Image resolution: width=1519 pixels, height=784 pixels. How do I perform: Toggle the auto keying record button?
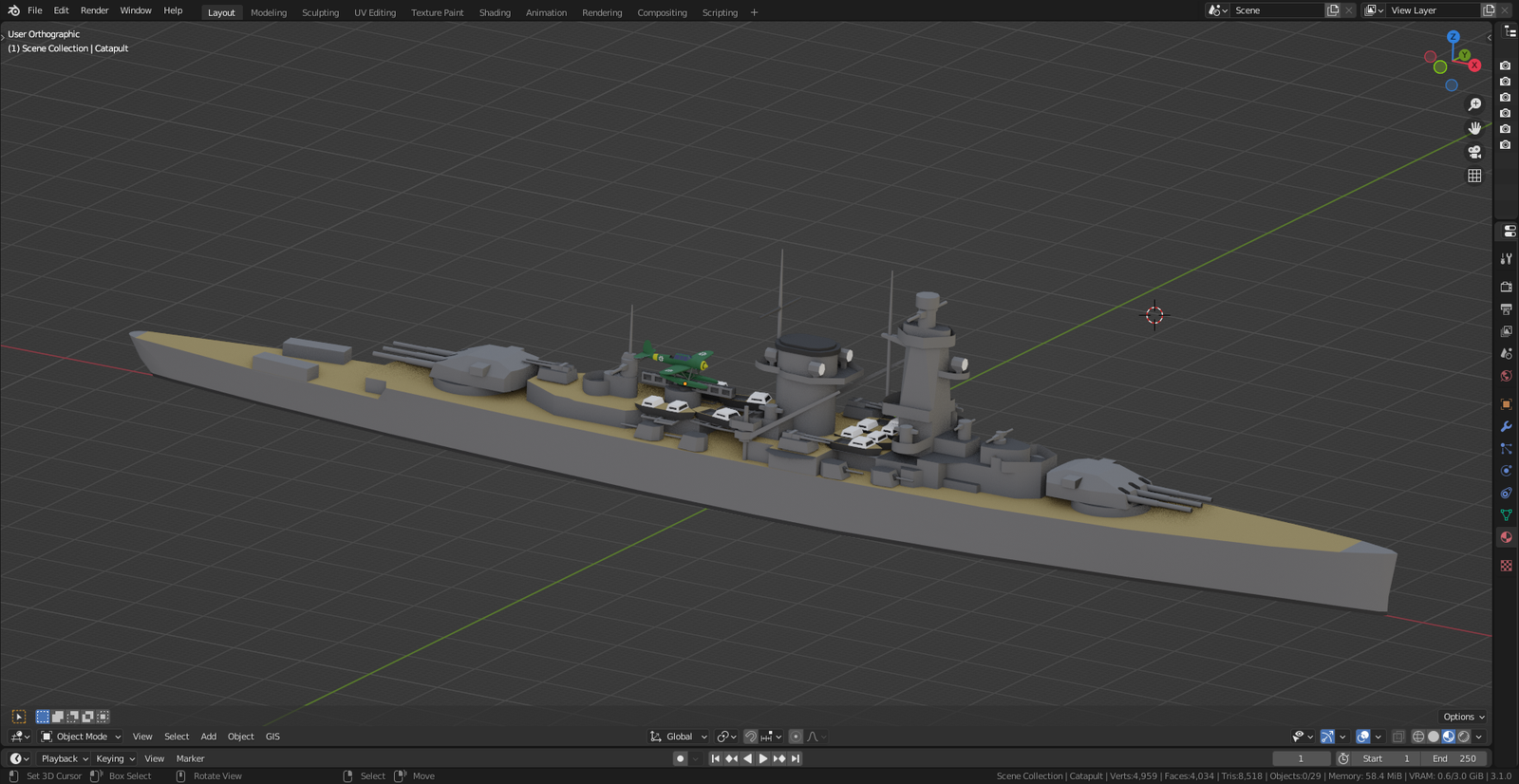[680, 758]
